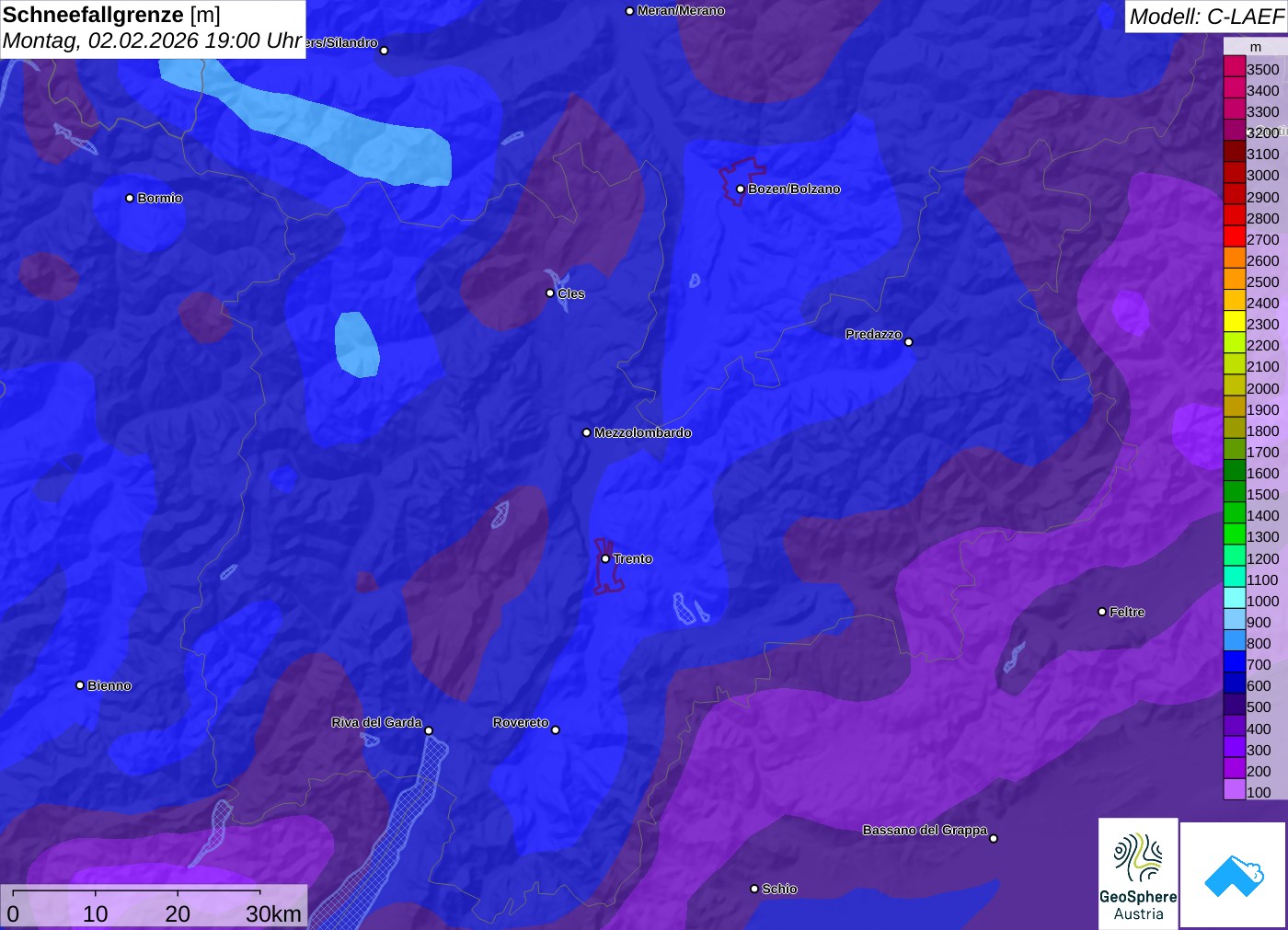Click the Bozen/Bolzano label text
This screenshot has width=1288, height=930.
click(x=794, y=189)
